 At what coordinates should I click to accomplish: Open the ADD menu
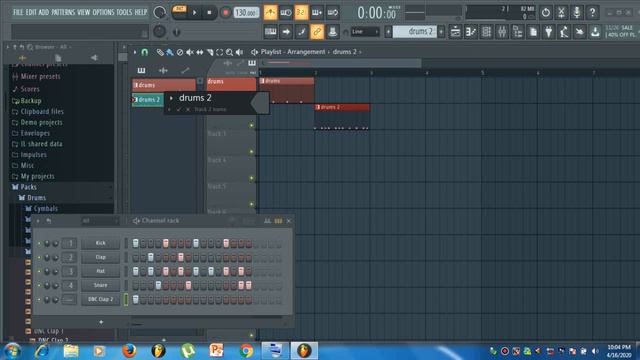(44, 12)
